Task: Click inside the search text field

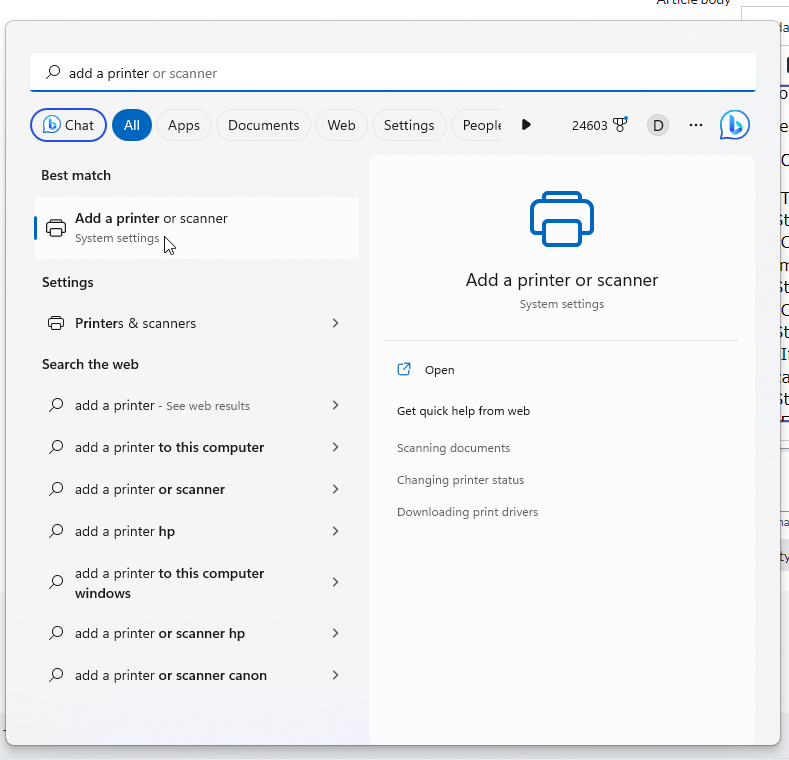Action: click(x=400, y=73)
